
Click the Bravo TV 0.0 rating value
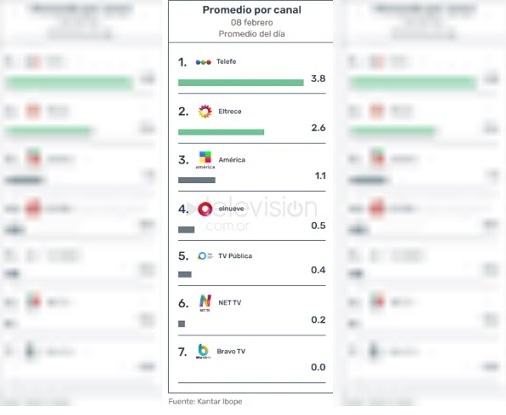(x=318, y=367)
